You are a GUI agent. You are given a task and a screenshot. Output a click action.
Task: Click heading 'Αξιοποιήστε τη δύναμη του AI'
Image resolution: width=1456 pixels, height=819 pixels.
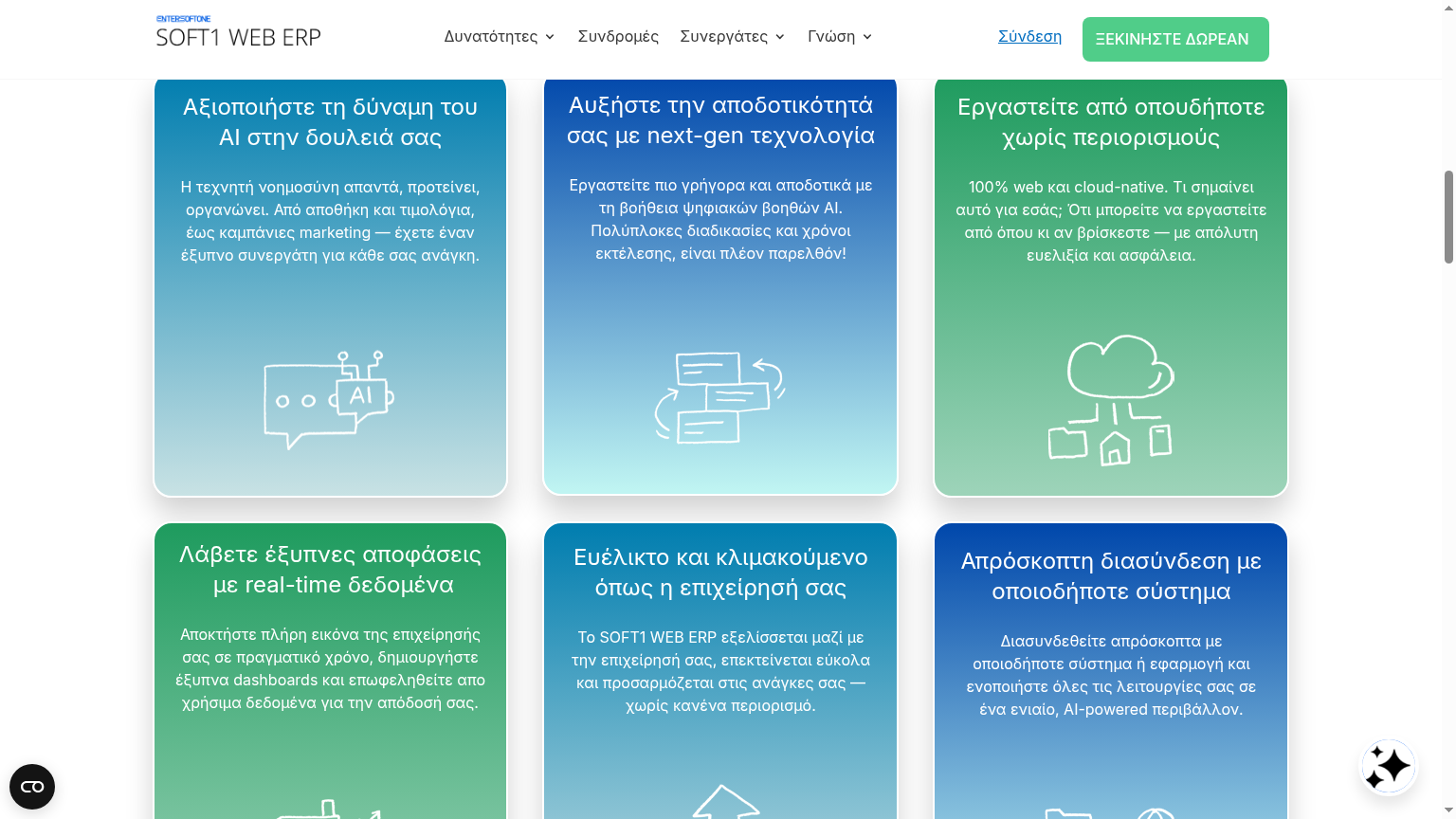pyautogui.click(x=330, y=122)
